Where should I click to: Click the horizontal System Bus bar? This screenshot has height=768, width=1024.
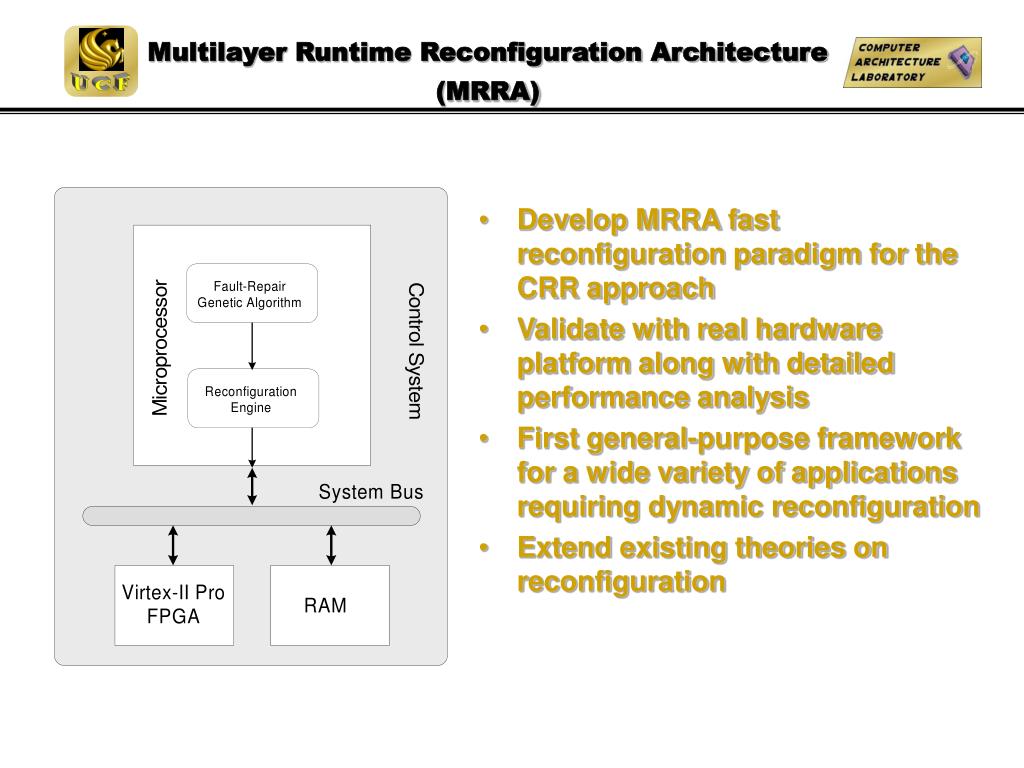coord(251,516)
